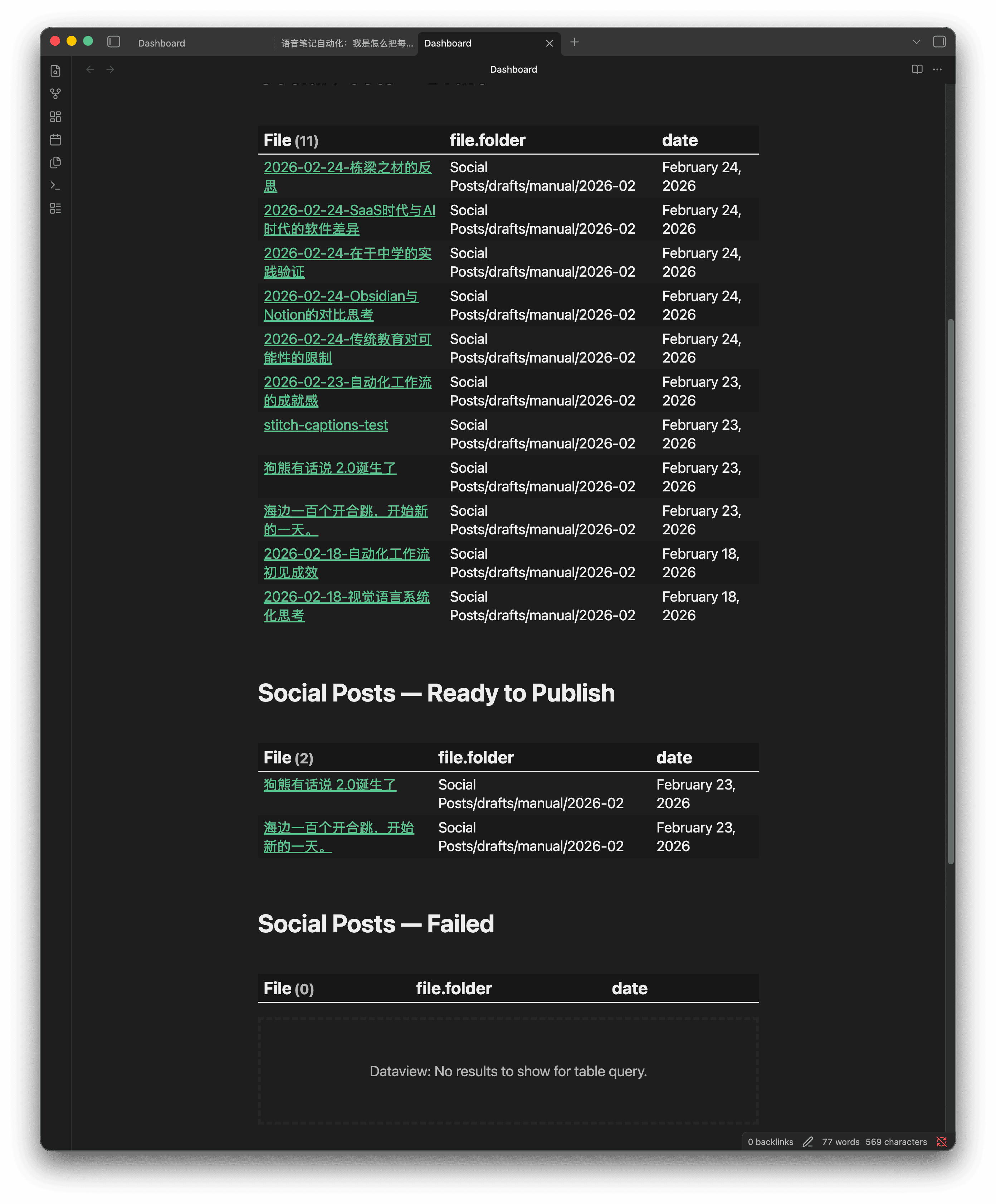Switch to the 语音笔记自动化 tab

[347, 44]
